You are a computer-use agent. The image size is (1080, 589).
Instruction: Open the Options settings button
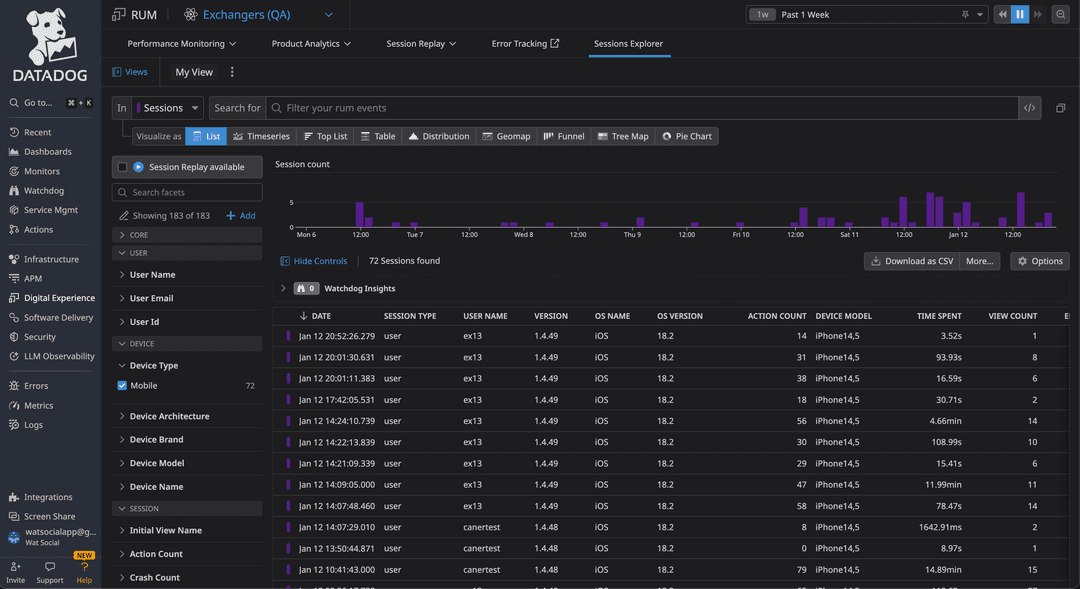point(1040,261)
